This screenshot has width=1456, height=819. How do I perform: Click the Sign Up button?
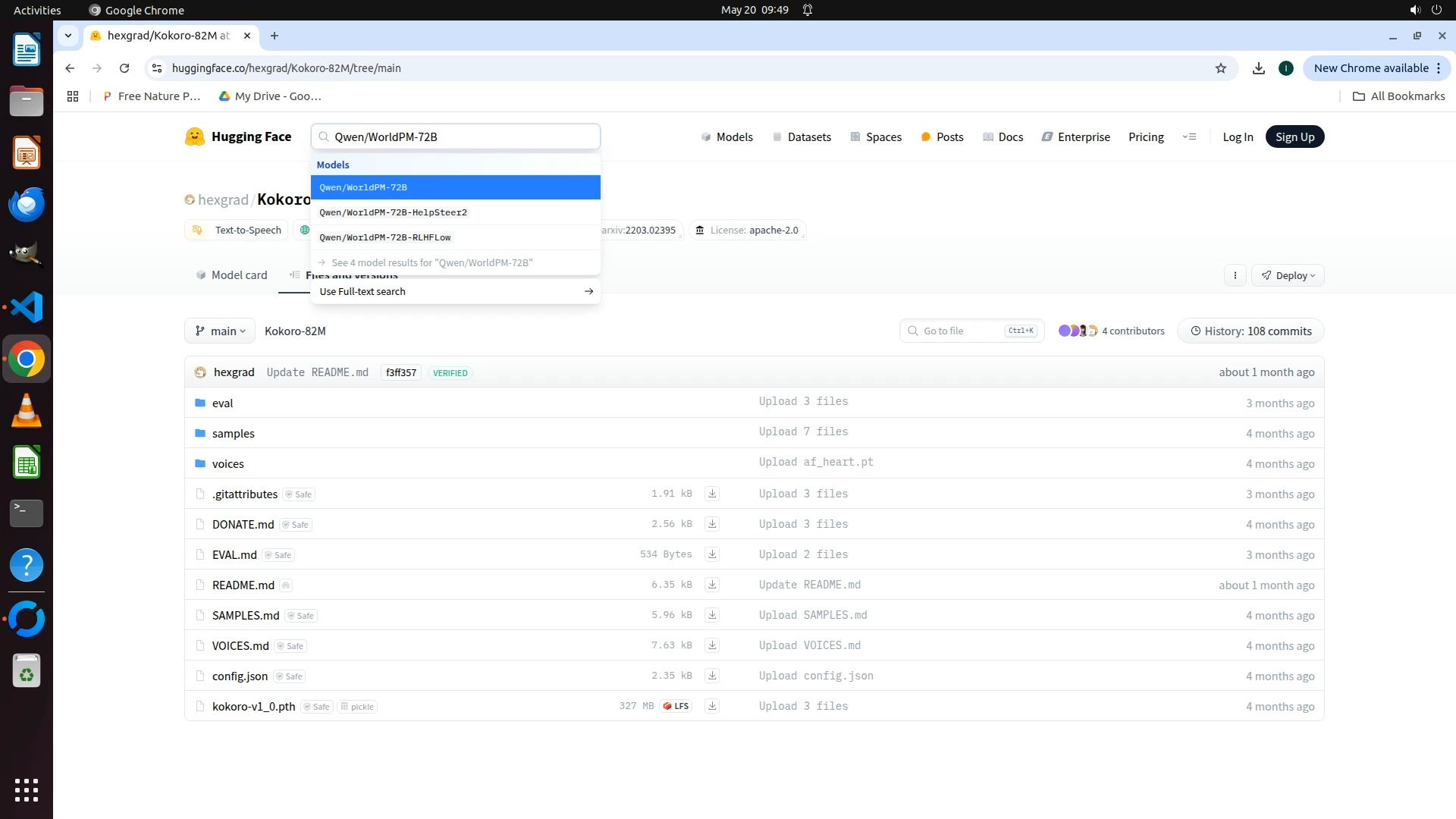[1294, 137]
